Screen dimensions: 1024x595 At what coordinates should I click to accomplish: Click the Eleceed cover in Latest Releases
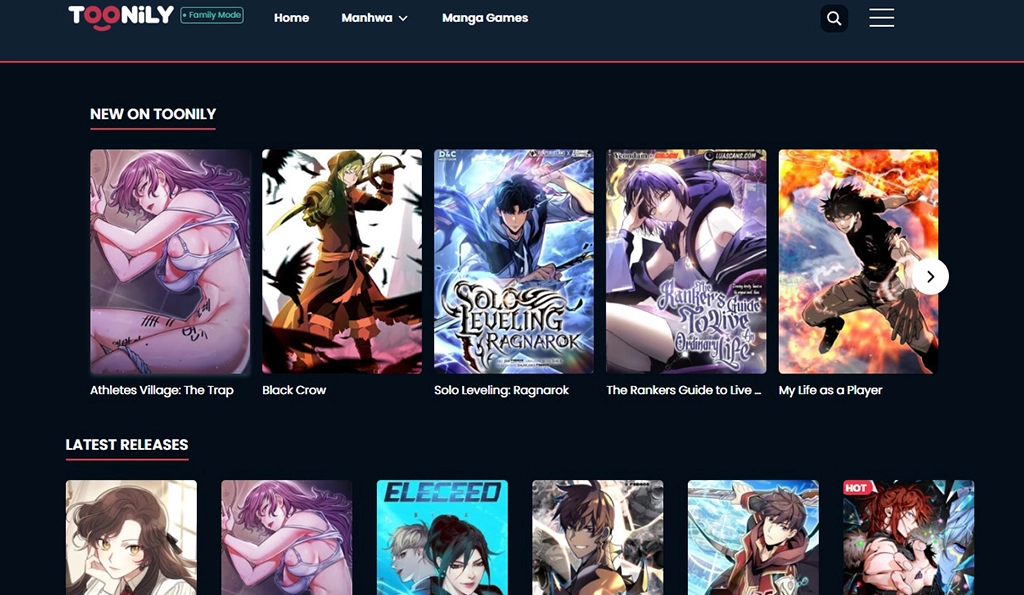click(442, 537)
